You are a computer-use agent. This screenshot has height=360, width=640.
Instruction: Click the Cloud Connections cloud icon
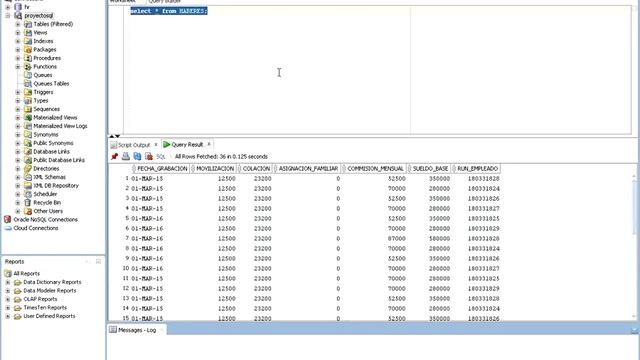pyautogui.click(x=8, y=228)
